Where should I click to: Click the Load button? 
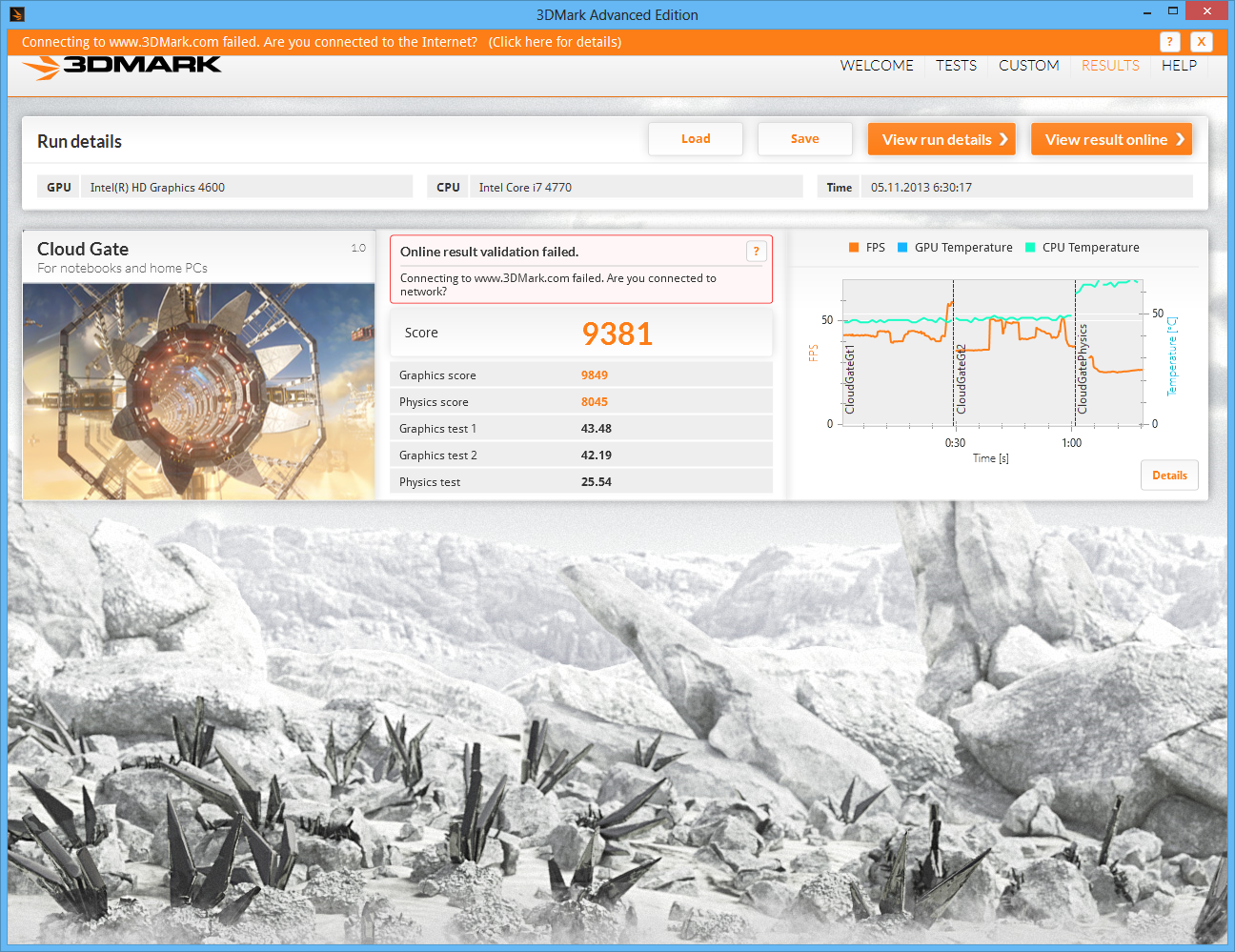coord(696,139)
